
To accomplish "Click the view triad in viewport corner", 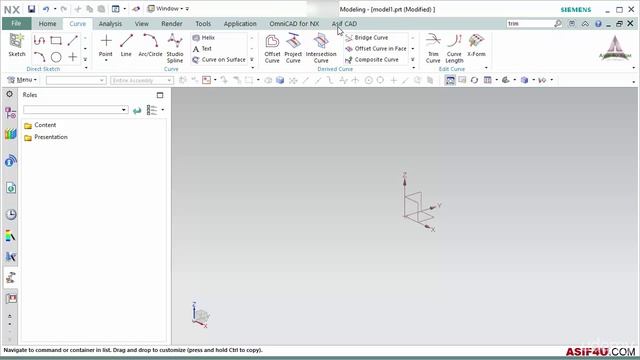I will 200,315.
